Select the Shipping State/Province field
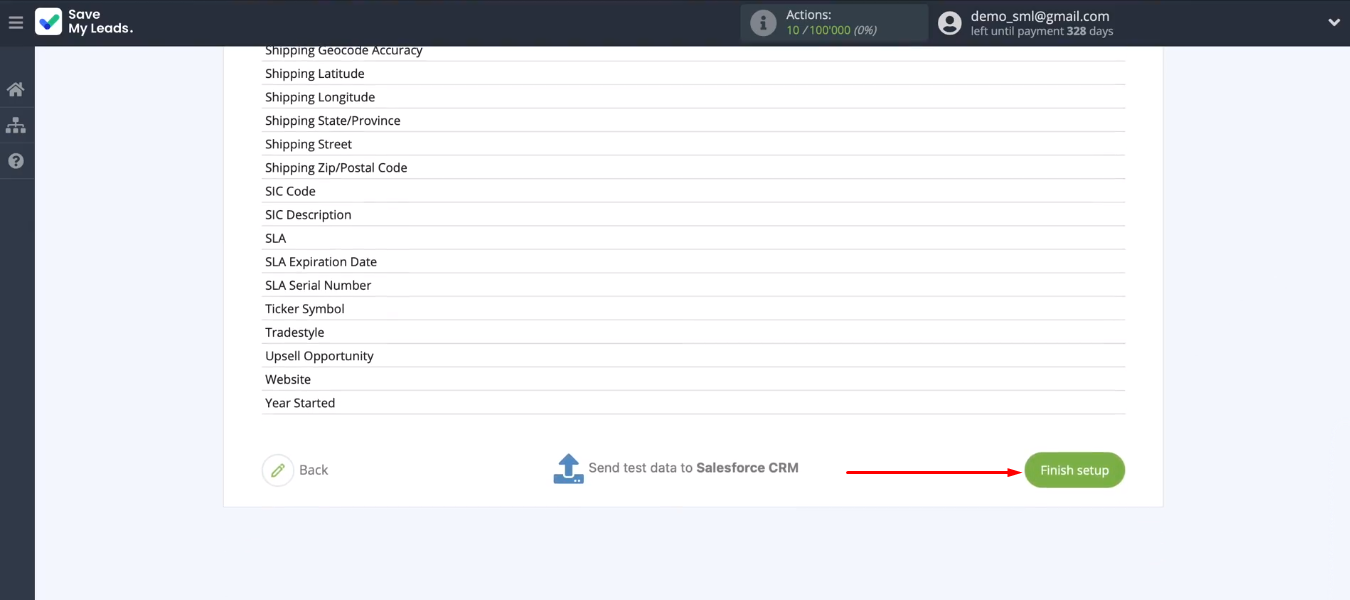The image size is (1350, 600). coord(693,121)
